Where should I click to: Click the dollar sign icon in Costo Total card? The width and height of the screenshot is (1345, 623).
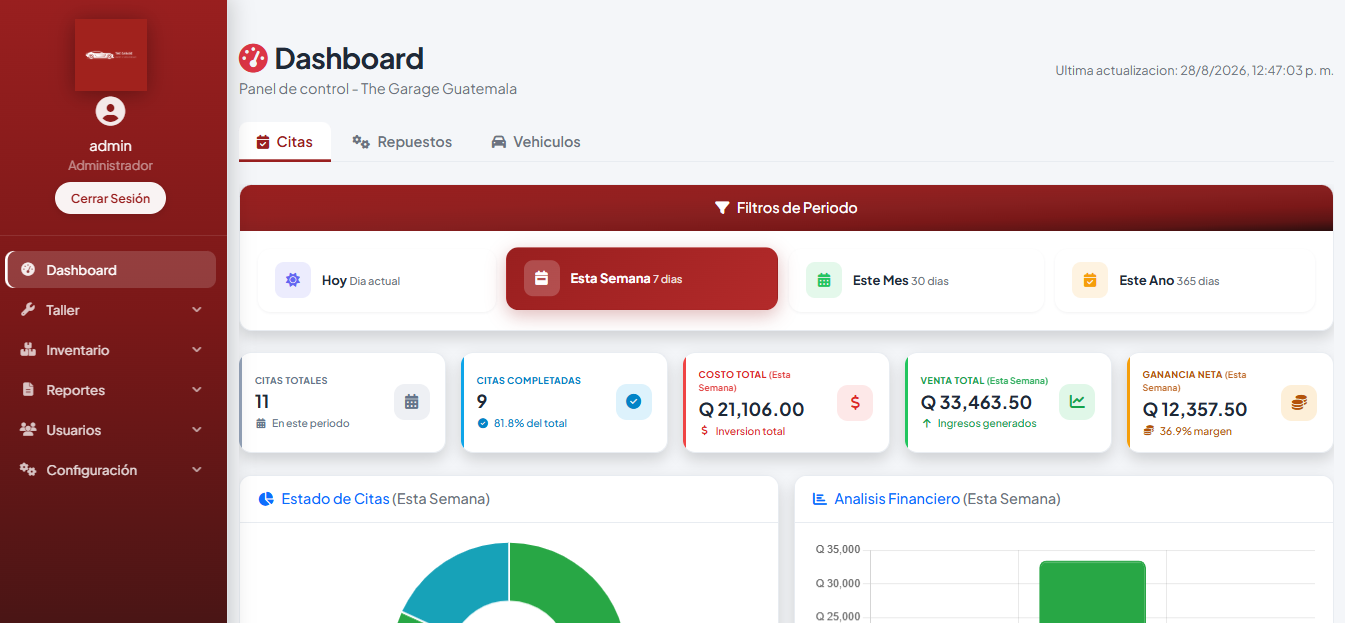click(855, 403)
